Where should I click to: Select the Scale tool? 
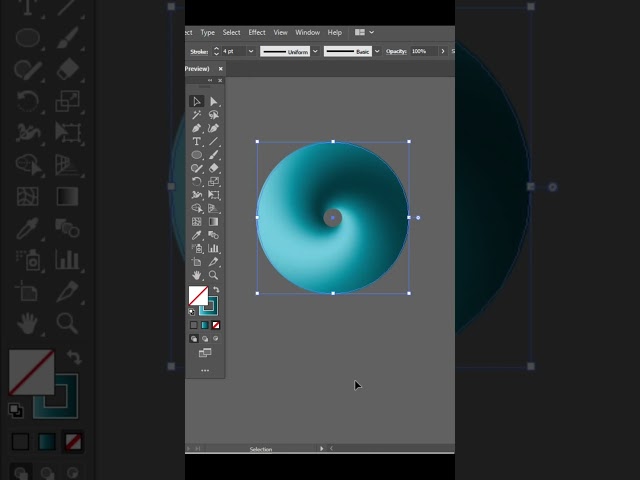[x=213, y=182]
